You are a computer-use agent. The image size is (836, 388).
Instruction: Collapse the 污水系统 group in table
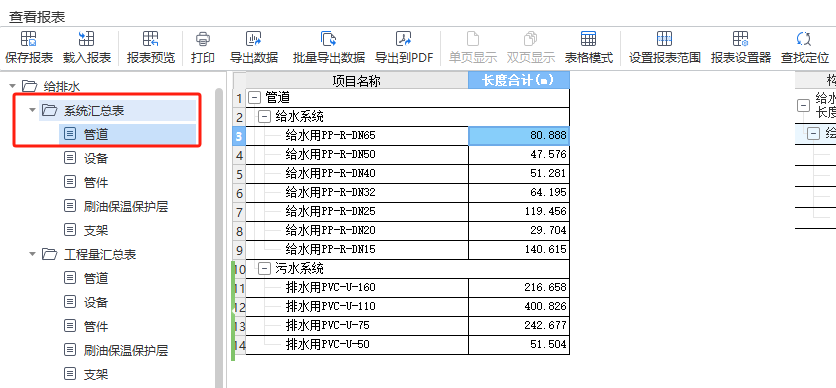coord(265,269)
